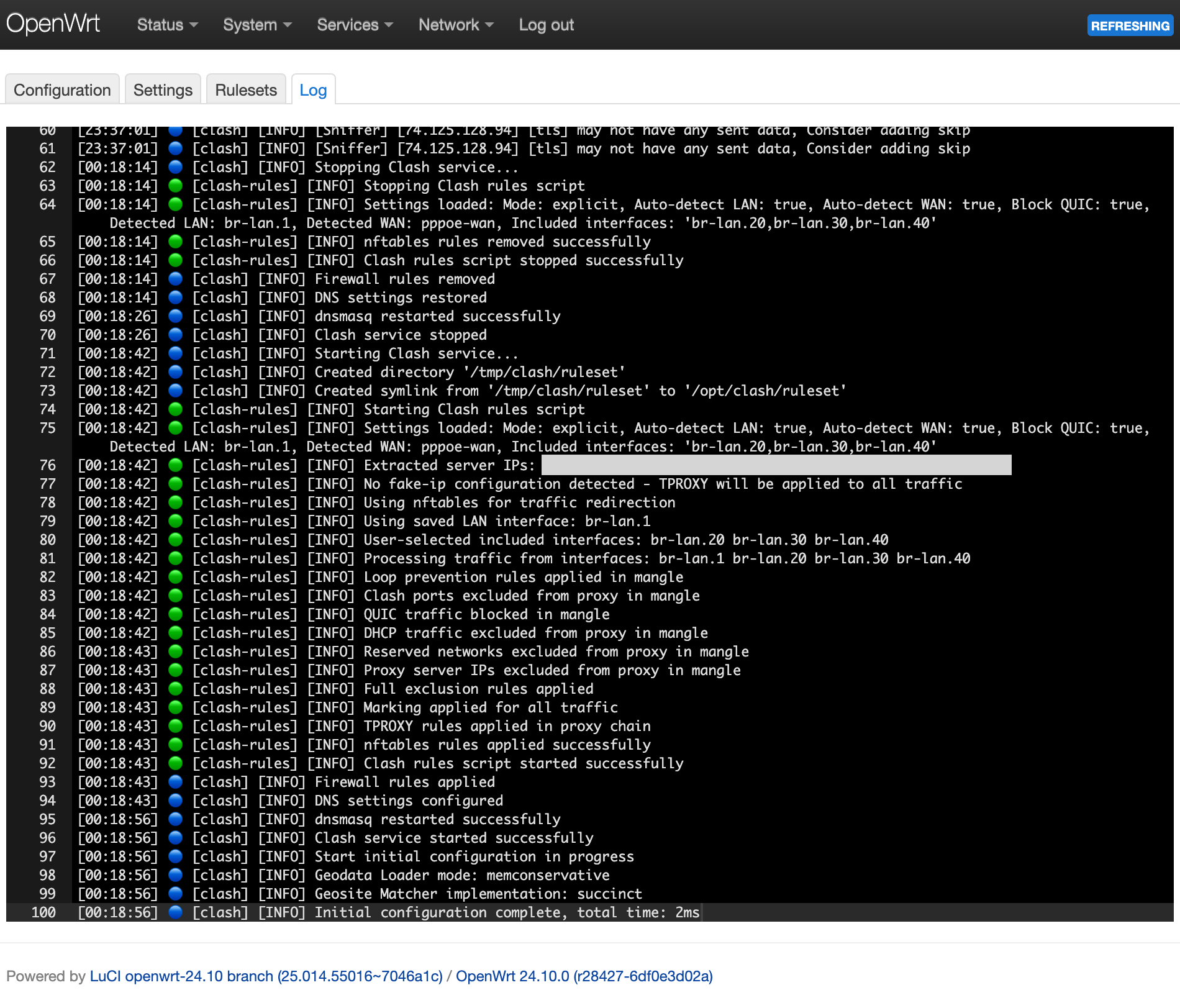
Task: Click blue dot beside Firewall rules applied
Action: (x=176, y=782)
